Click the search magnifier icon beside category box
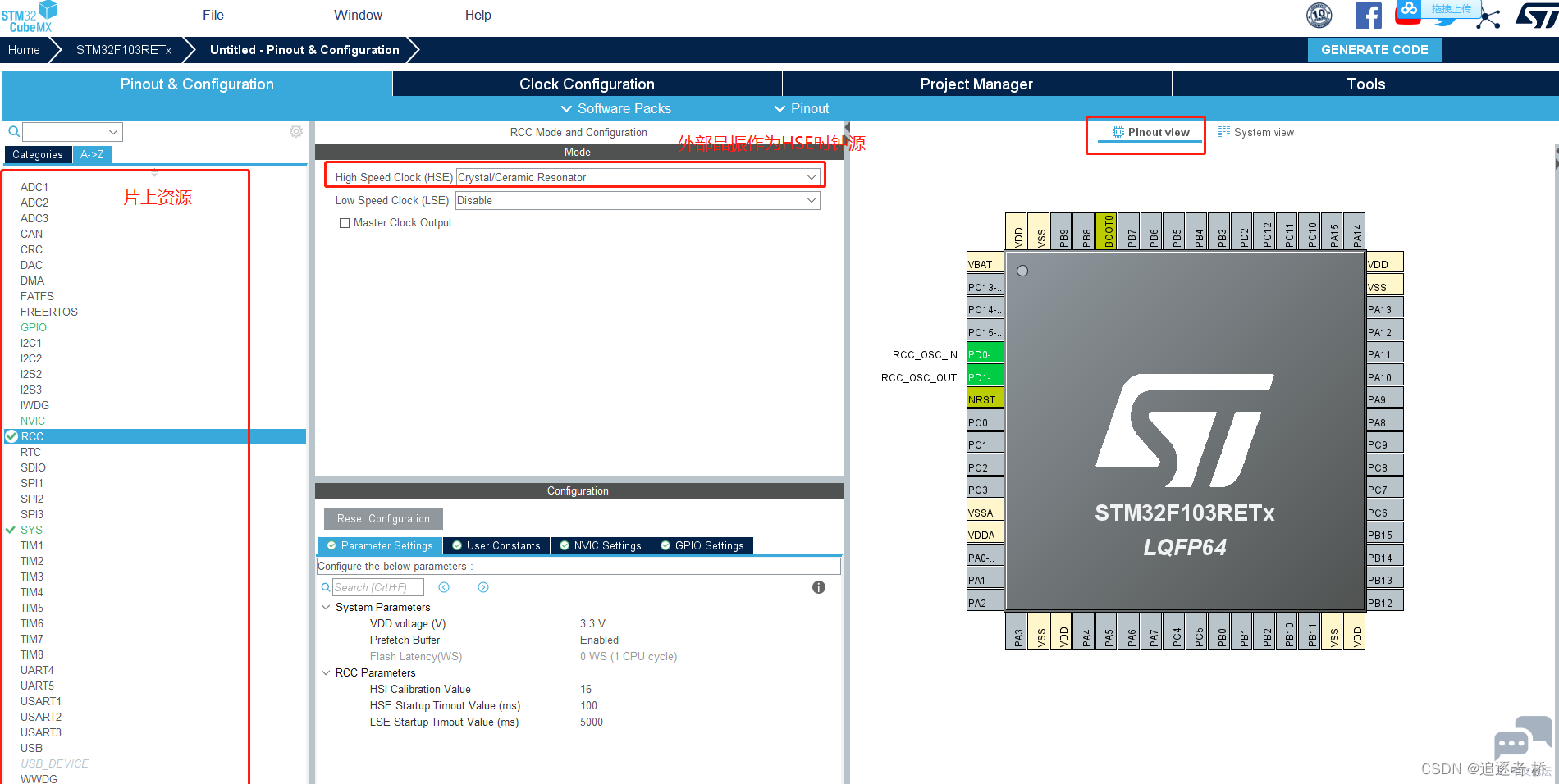This screenshot has width=1559, height=784. point(14,131)
